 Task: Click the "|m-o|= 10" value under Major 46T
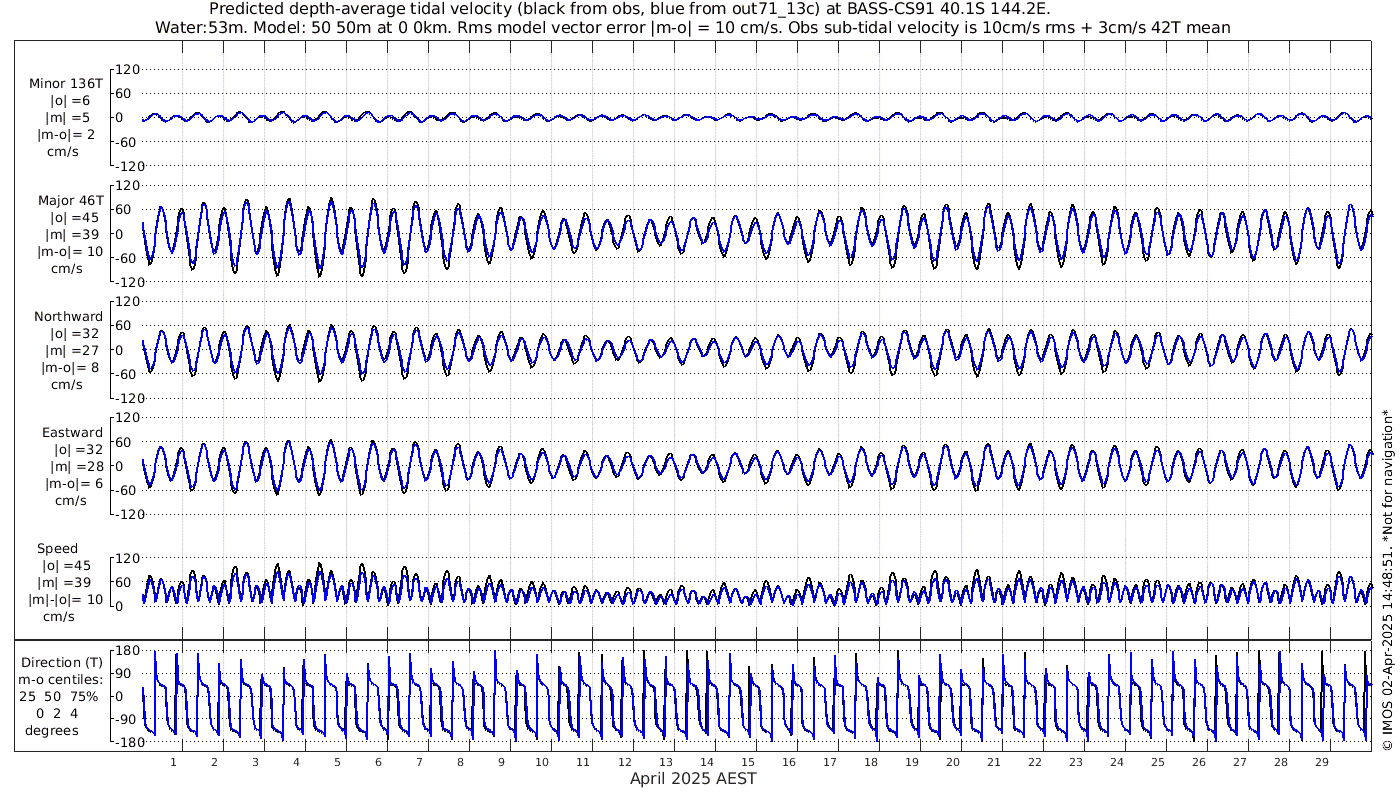(x=70, y=252)
